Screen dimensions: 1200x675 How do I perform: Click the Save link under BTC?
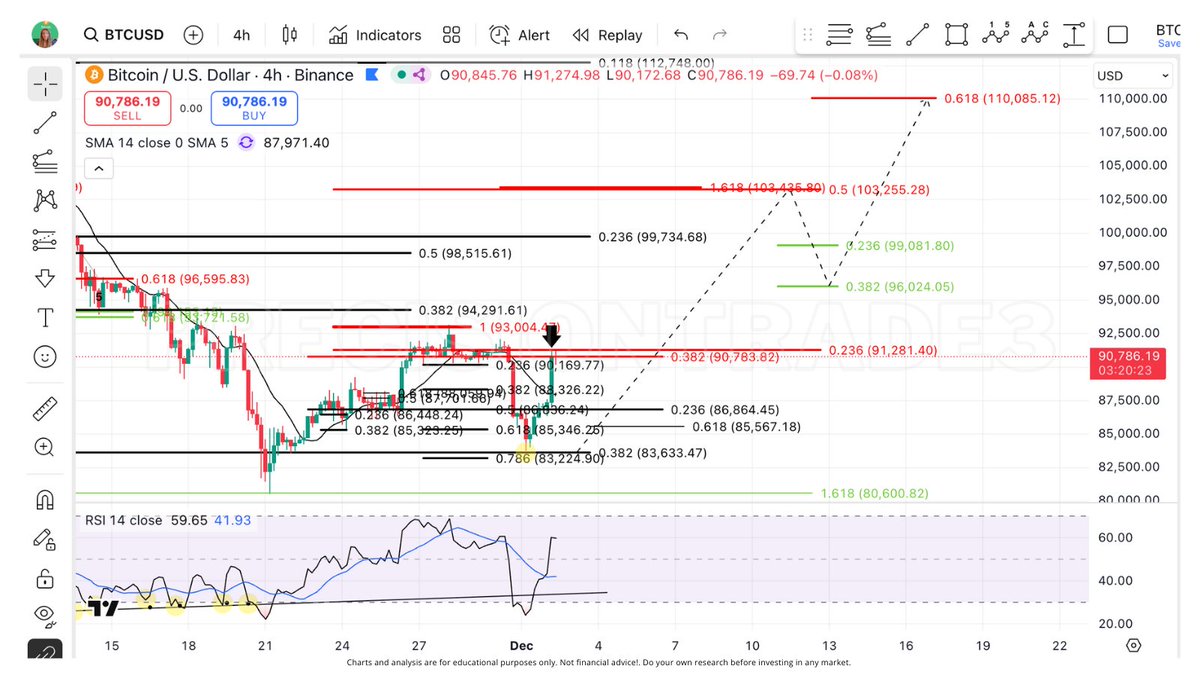(x=1169, y=44)
